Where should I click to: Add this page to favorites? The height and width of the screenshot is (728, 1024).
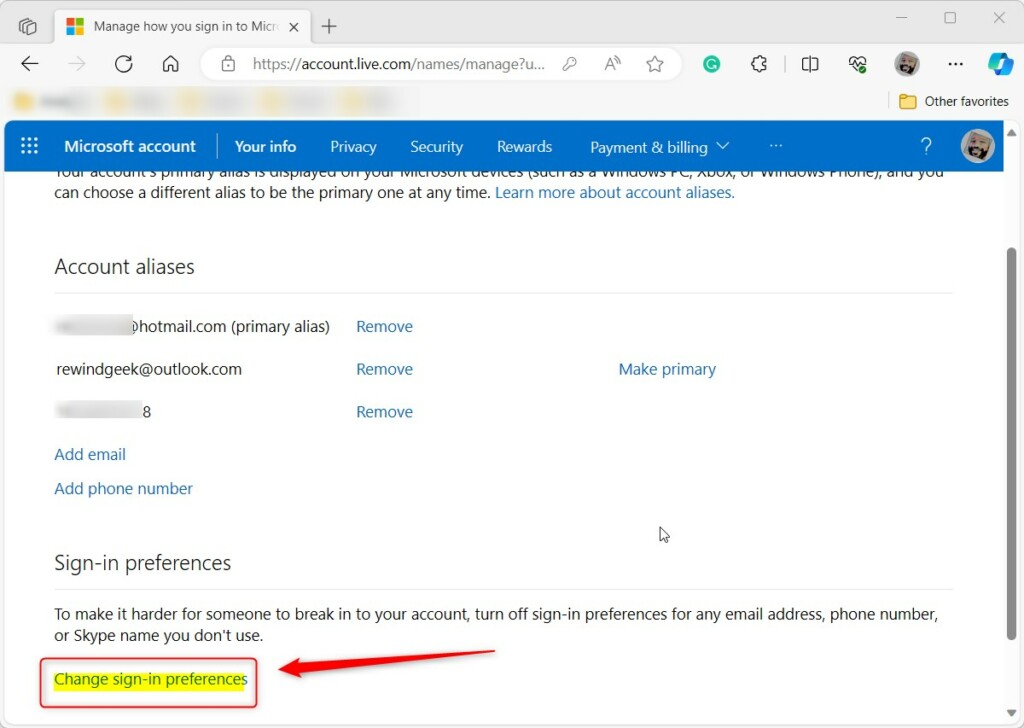tap(655, 63)
